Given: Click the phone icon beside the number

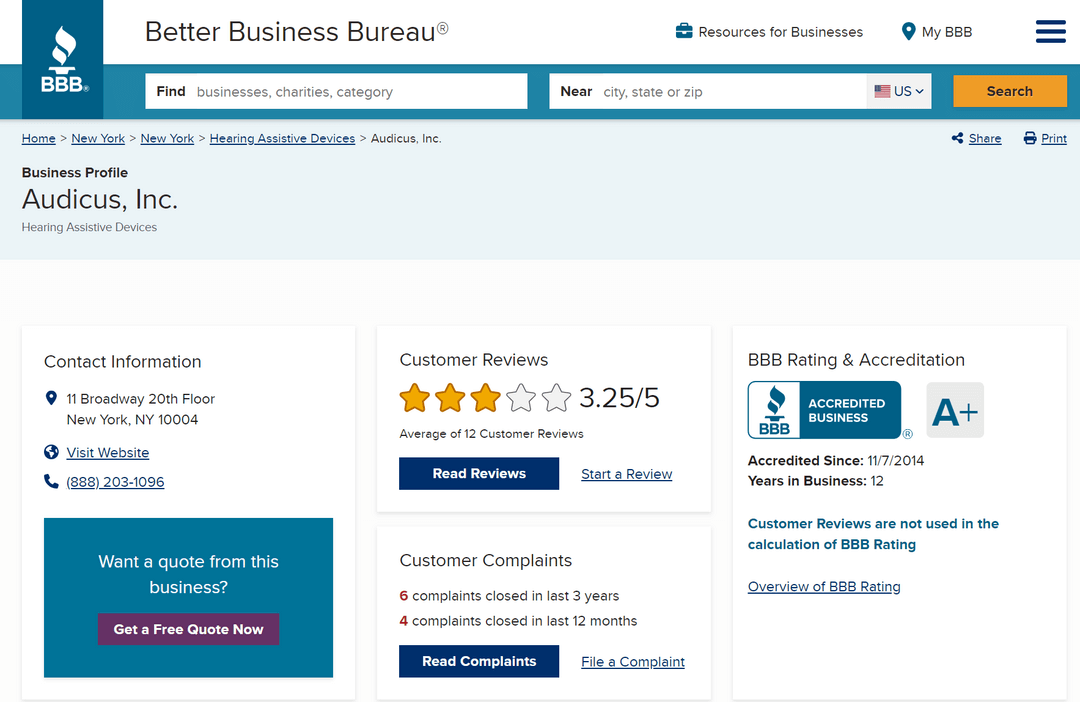Looking at the screenshot, I should pos(52,482).
